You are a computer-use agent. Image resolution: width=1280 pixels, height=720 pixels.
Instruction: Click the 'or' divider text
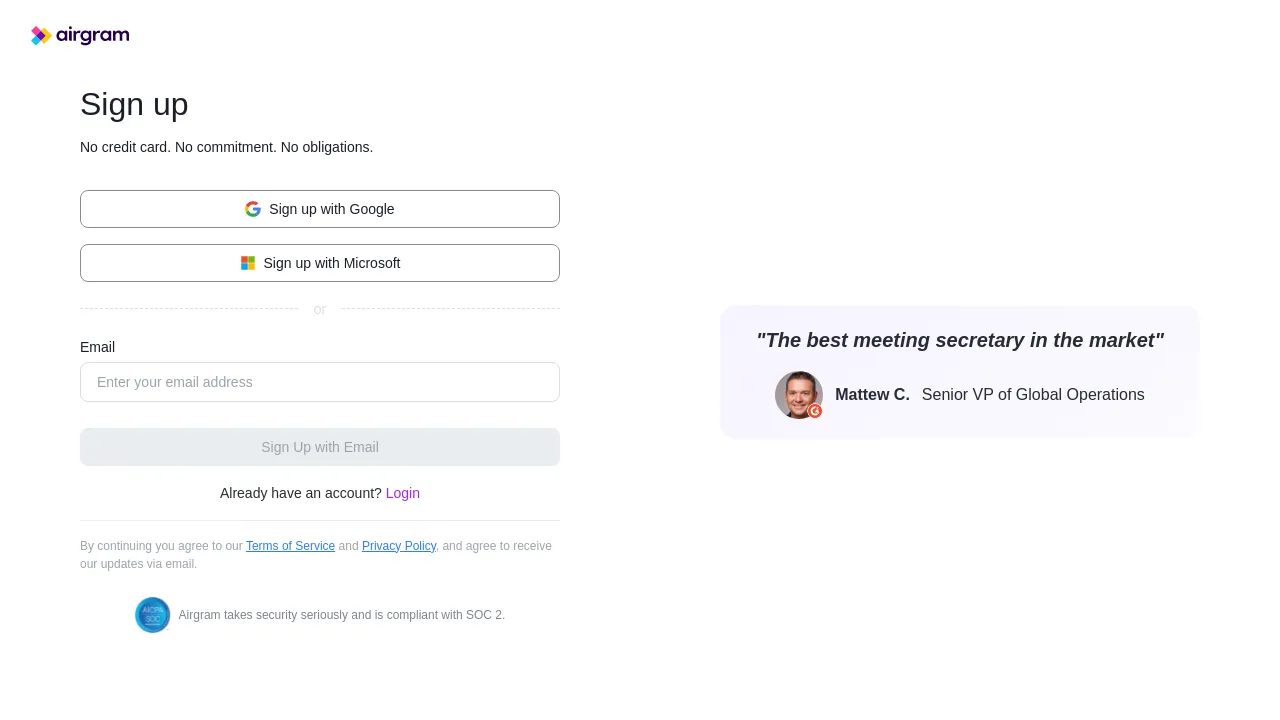tap(320, 309)
